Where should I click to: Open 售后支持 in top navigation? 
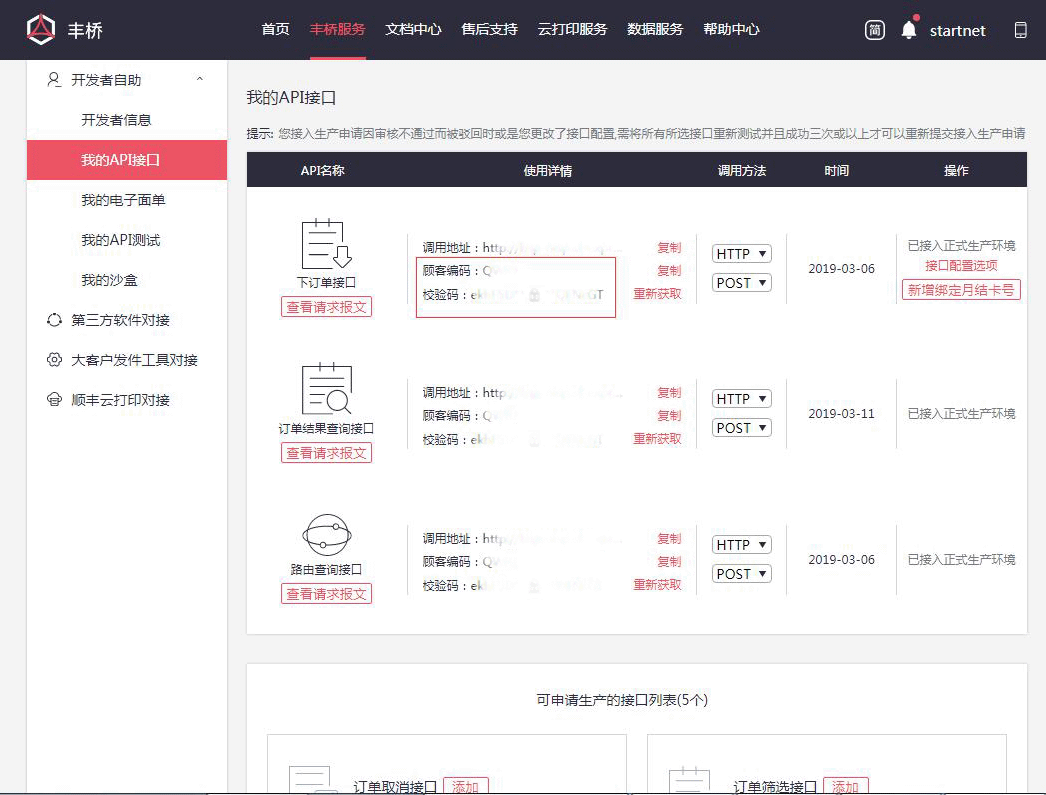(490, 29)
